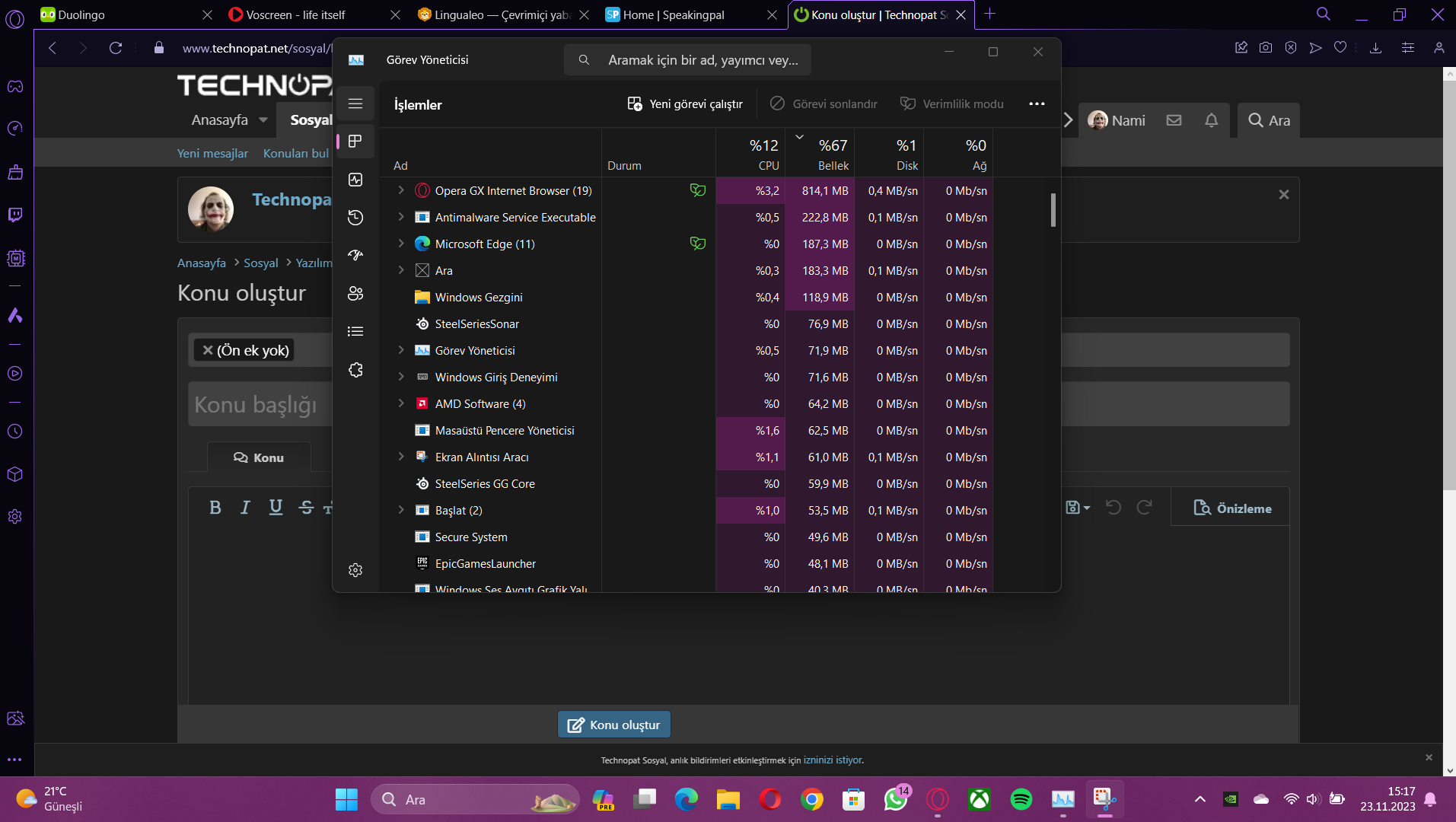Open Startup apps icon in Task Manager
Viewport: 1456px width, 822px height.
pos(355,256)
